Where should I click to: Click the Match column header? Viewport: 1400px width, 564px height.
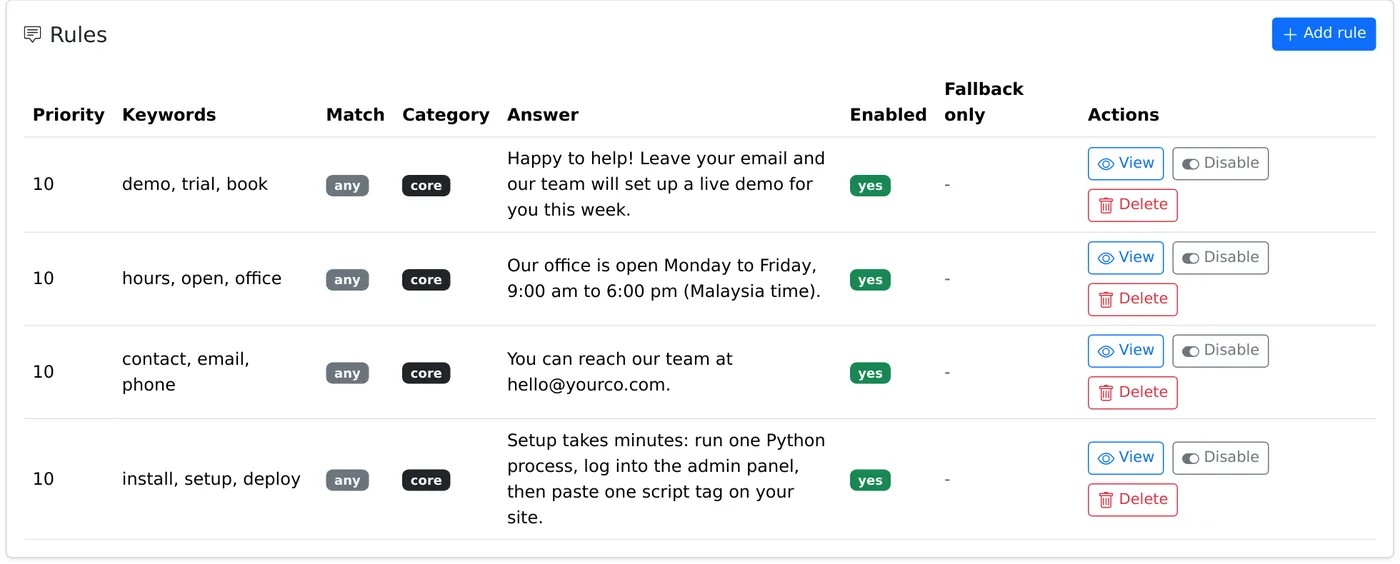(355, 115)
